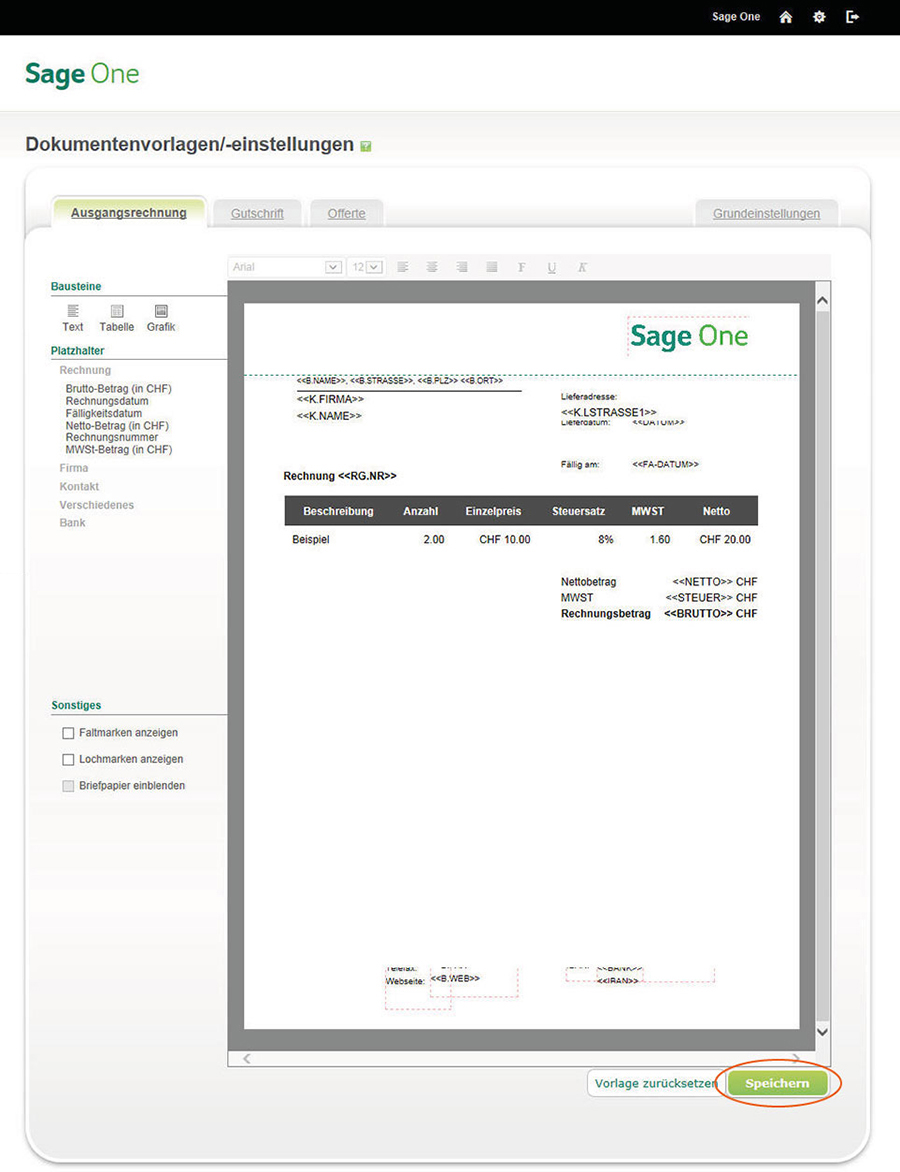Screen dimensions: 900x1172
Task: Click the Speichern button
Action: (777, 1083)
